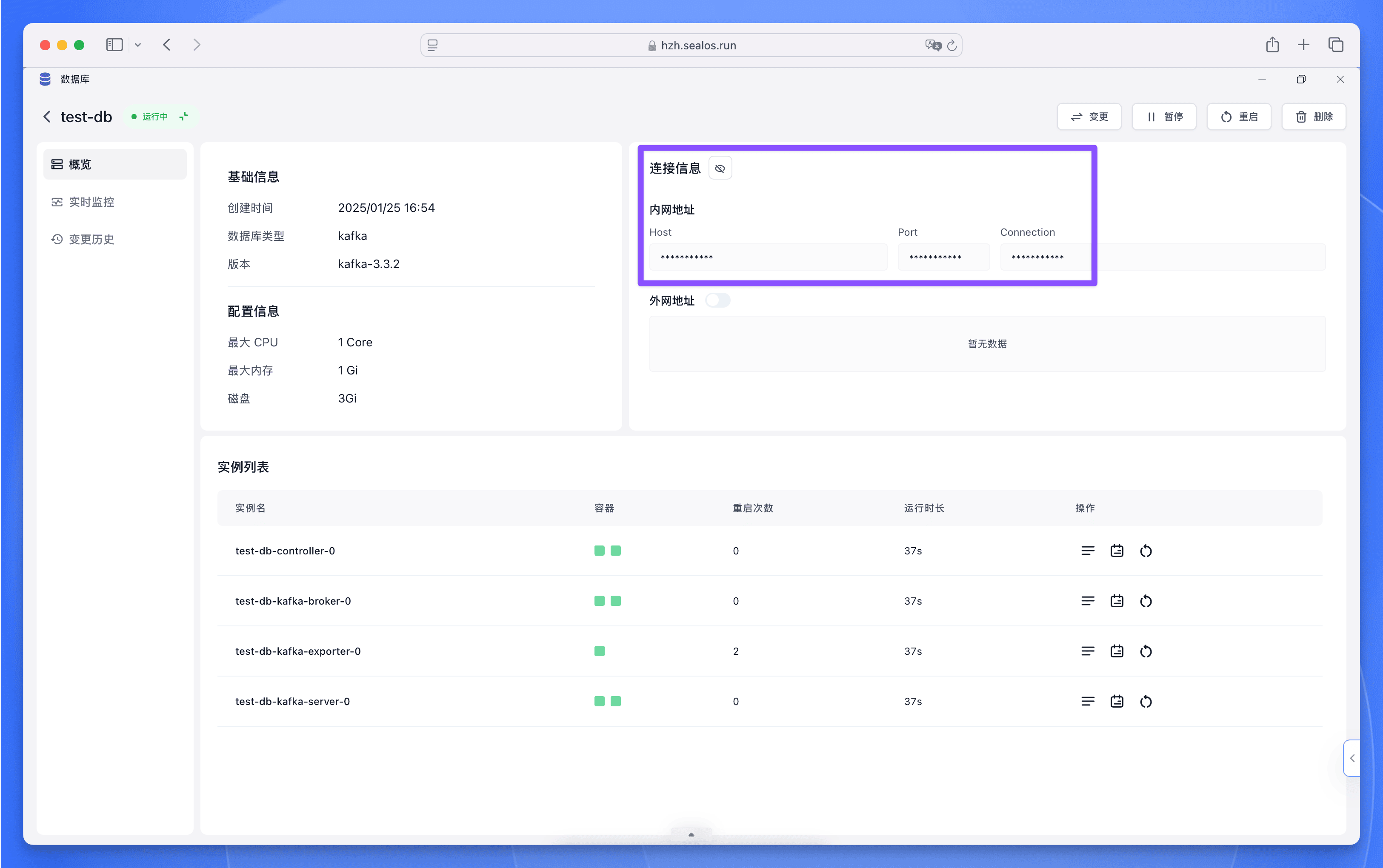Click restart count 2 for kafka-exporter
The height and width of the screenshot is (868, 1383).
[736, 651]
